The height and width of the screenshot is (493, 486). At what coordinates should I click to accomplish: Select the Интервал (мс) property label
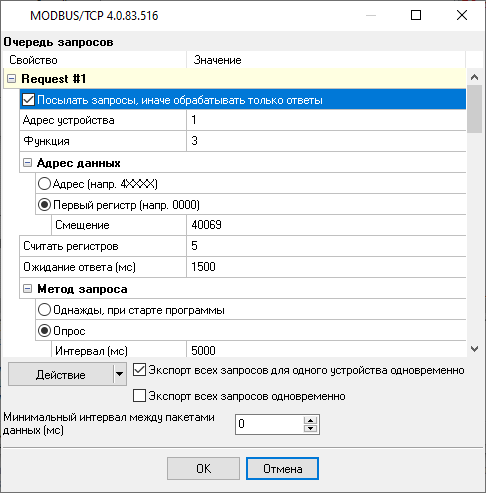point(91,351)
